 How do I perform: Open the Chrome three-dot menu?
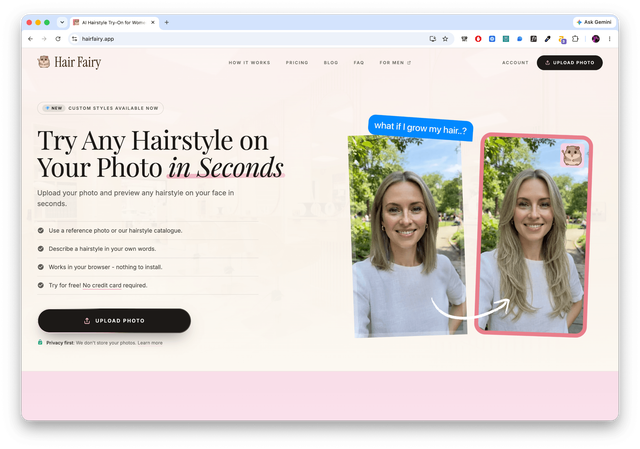tap(609, 39)
